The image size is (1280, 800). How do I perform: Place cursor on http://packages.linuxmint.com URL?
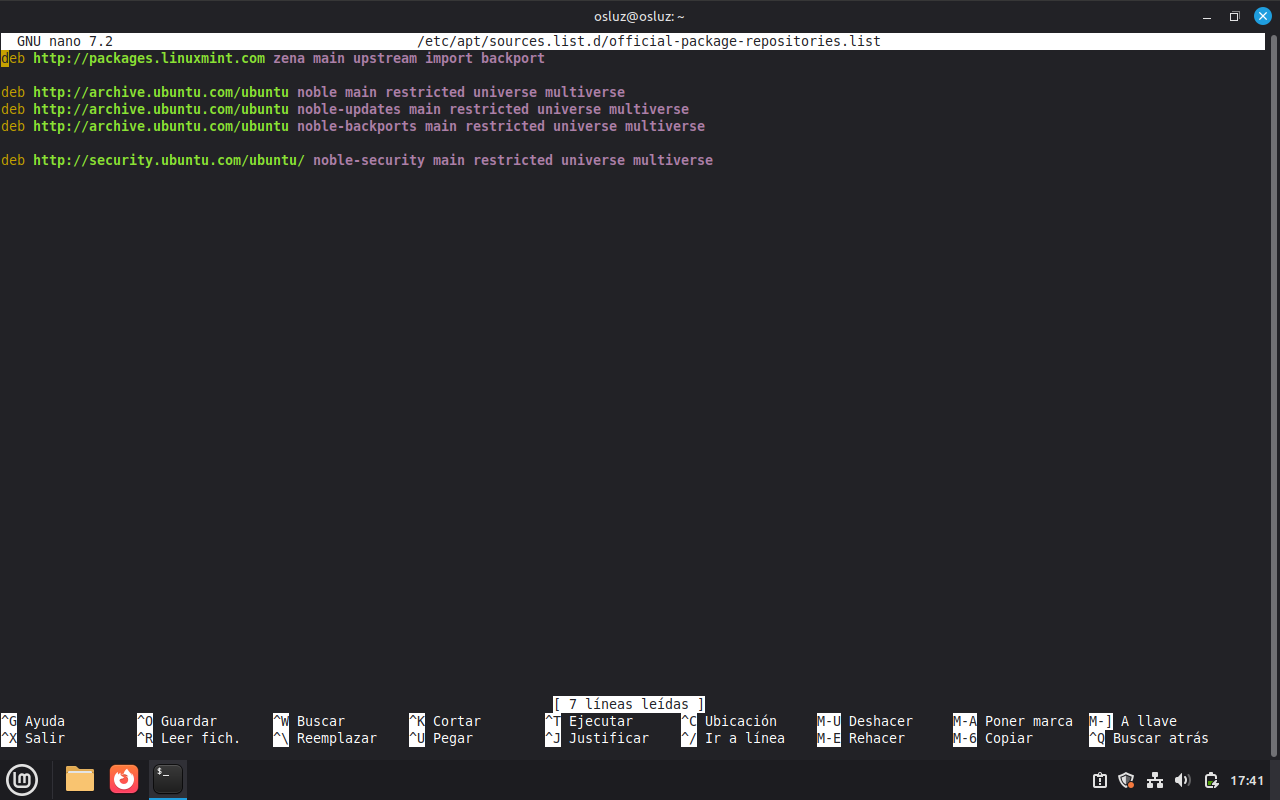(149, 58)
